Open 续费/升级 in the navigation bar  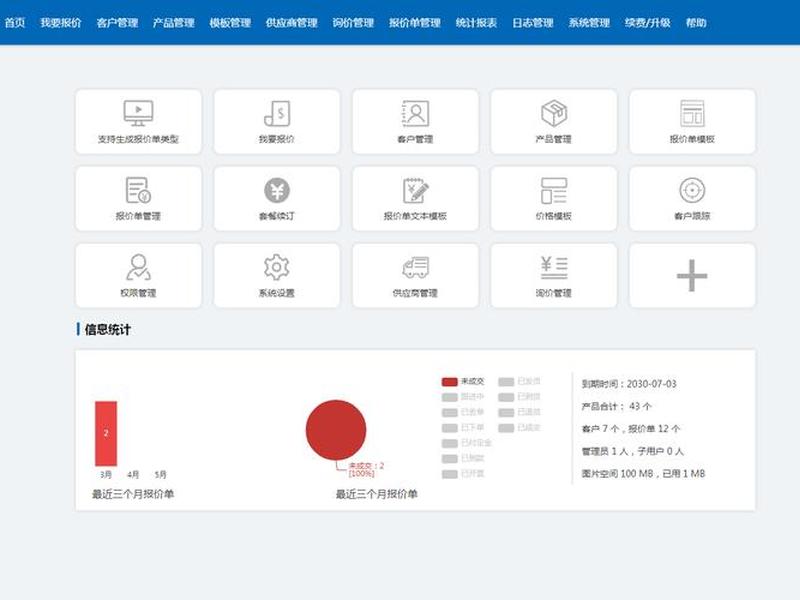(647, 23)
